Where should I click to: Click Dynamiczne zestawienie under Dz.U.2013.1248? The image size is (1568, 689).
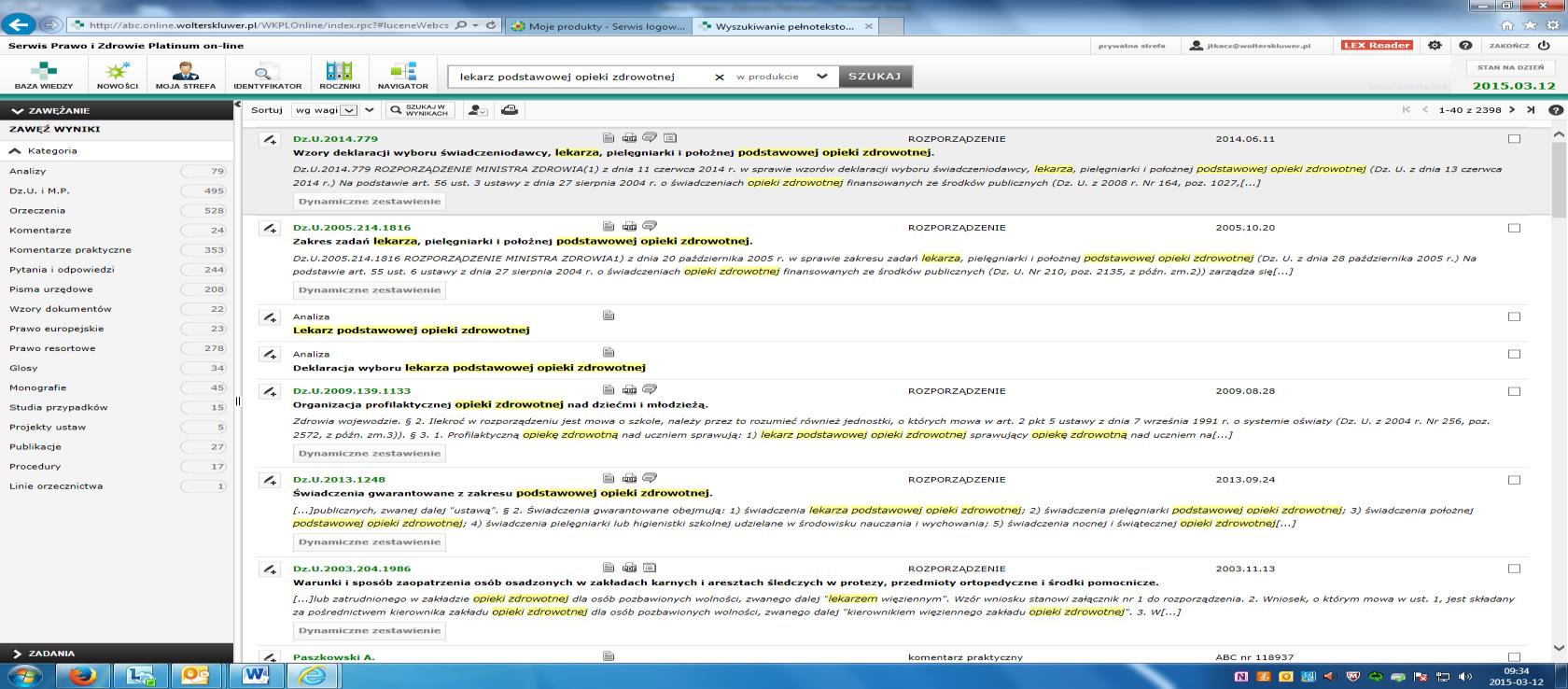(370, 541)
